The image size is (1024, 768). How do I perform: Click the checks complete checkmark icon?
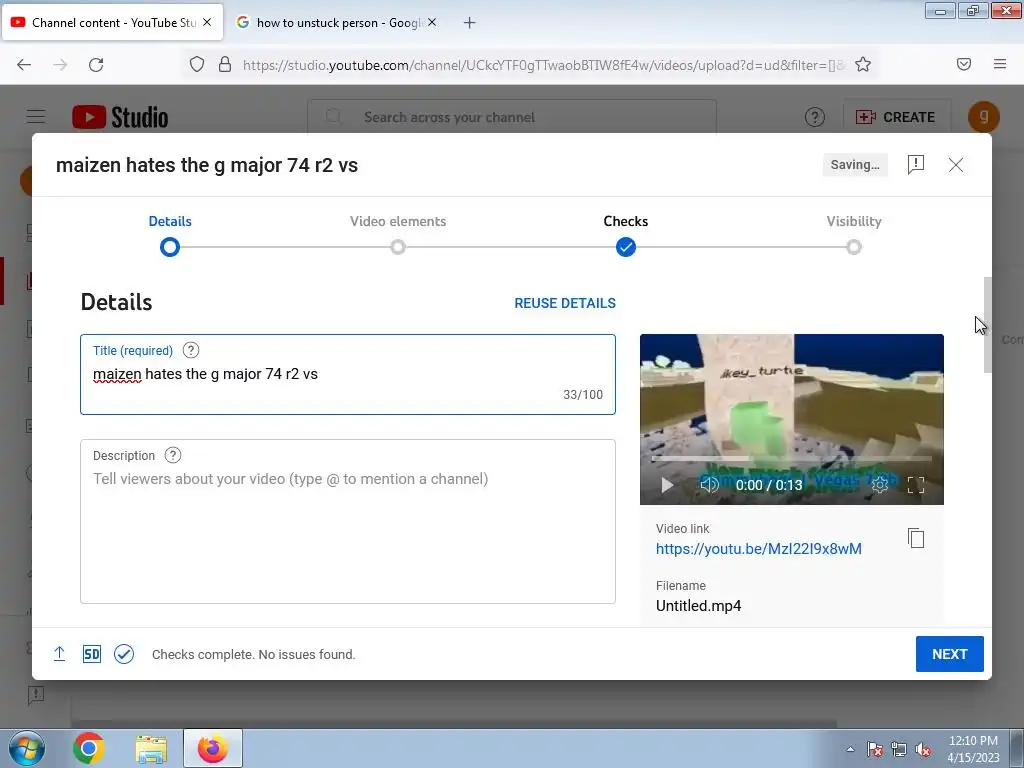[x=123, y=654]
